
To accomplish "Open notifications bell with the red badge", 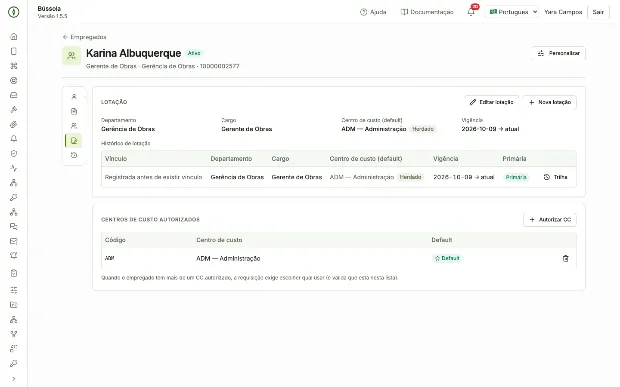I will (471, 12).
